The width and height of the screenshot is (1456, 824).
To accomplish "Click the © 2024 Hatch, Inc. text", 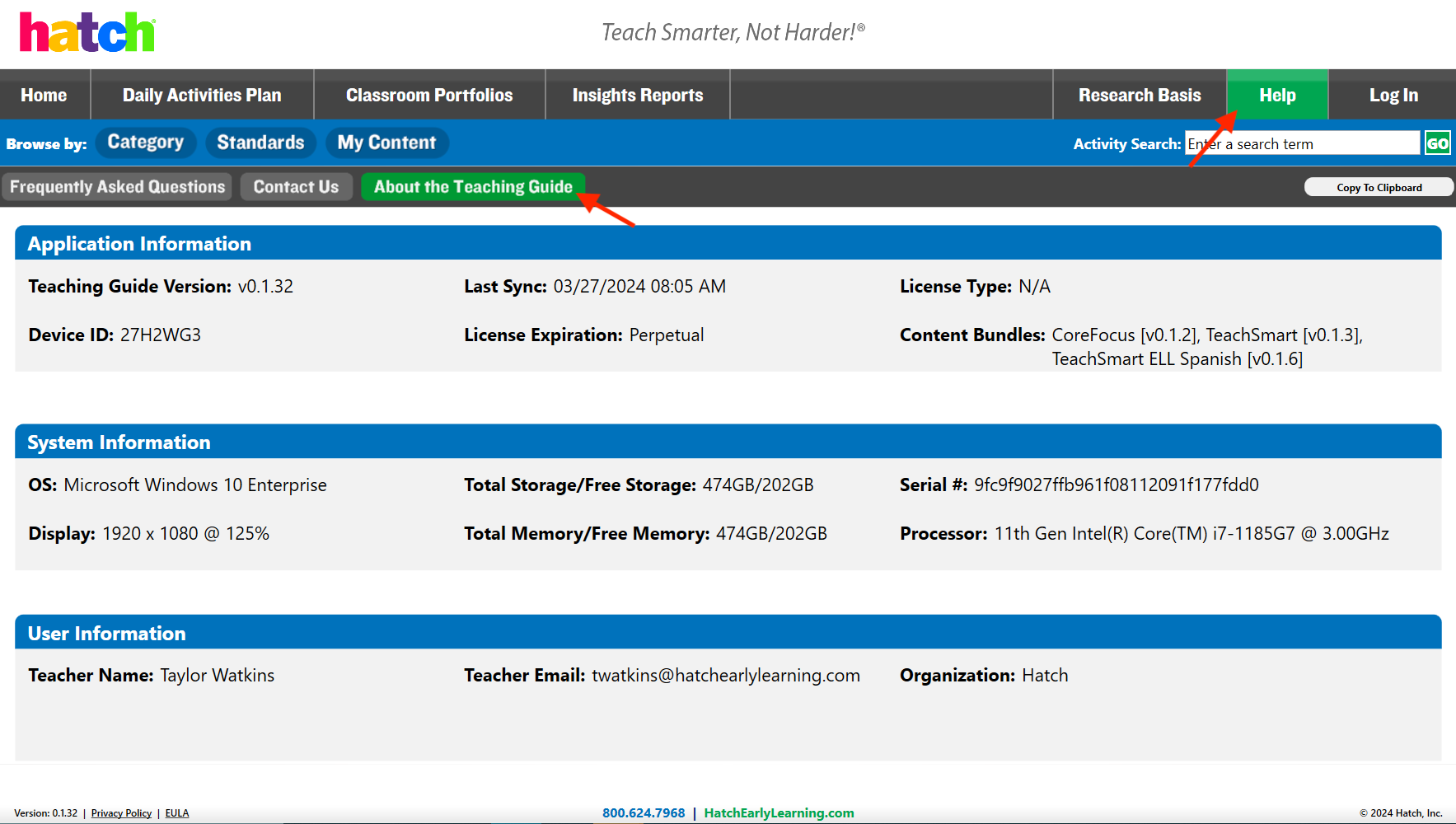I will 1401,813.
